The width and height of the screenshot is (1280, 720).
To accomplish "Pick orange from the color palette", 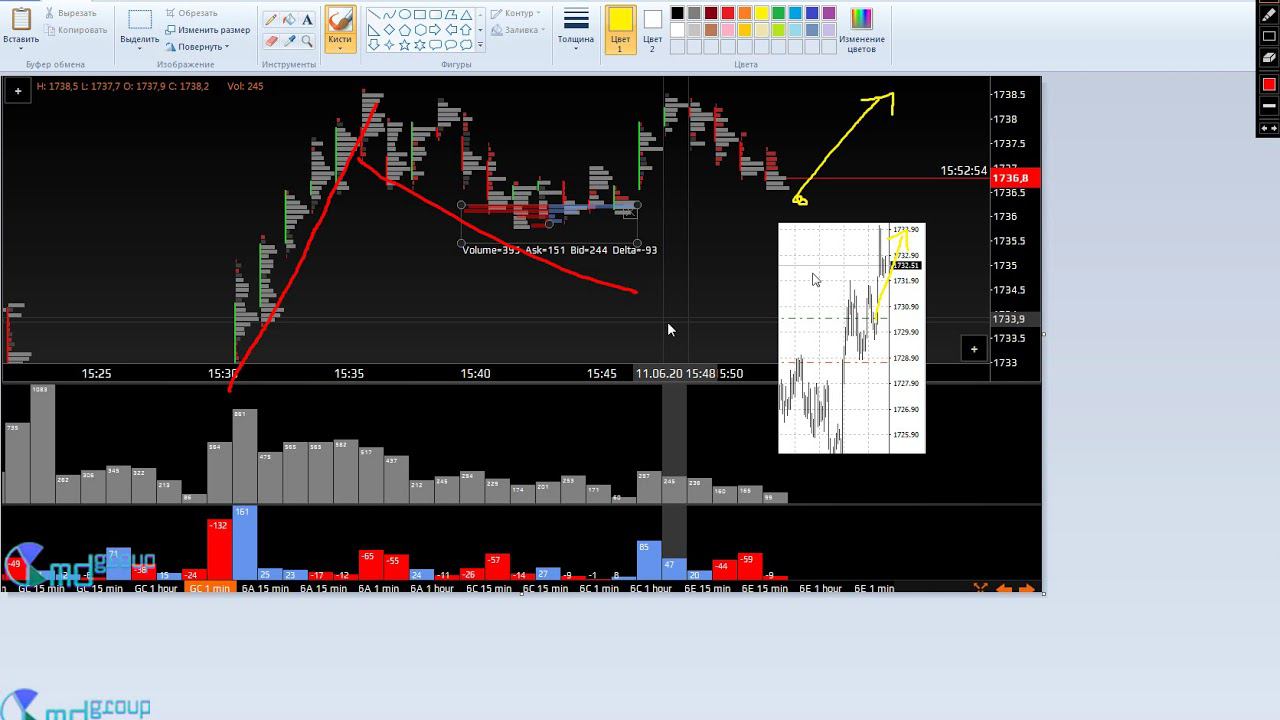I will point(745,13).
